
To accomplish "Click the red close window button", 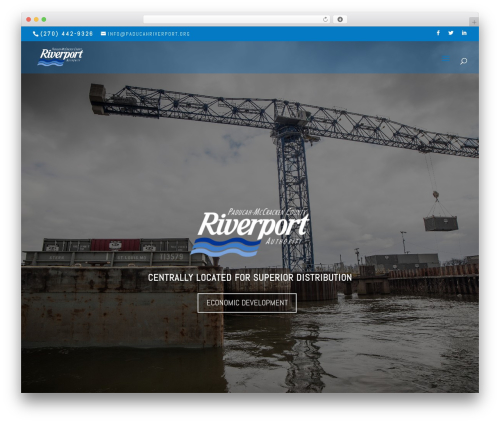I will coord(29,20).
